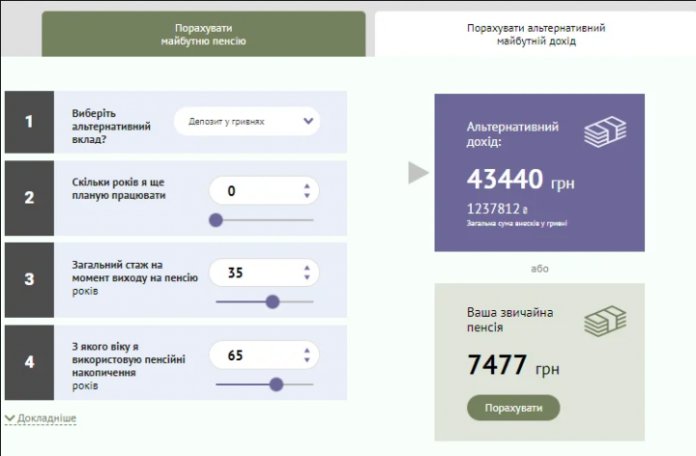
Task: Click the step number 1 badge
Action: point(29,122)
